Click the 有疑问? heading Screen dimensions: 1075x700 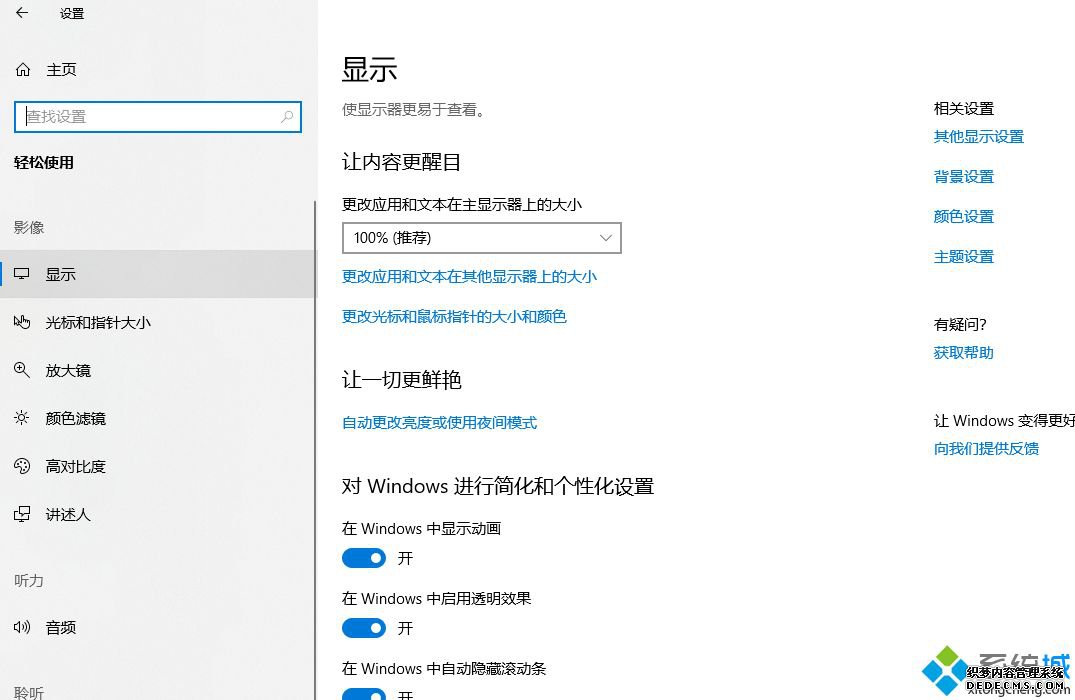[960, 324]
